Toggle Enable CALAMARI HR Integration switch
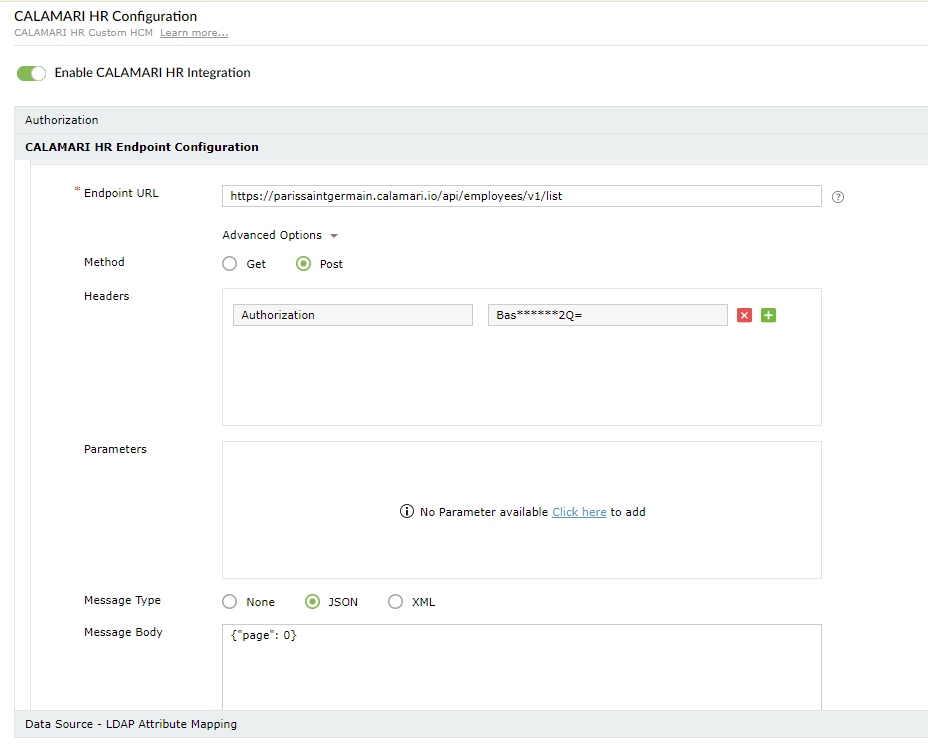The image size is (928, 747). click(32, 73)
